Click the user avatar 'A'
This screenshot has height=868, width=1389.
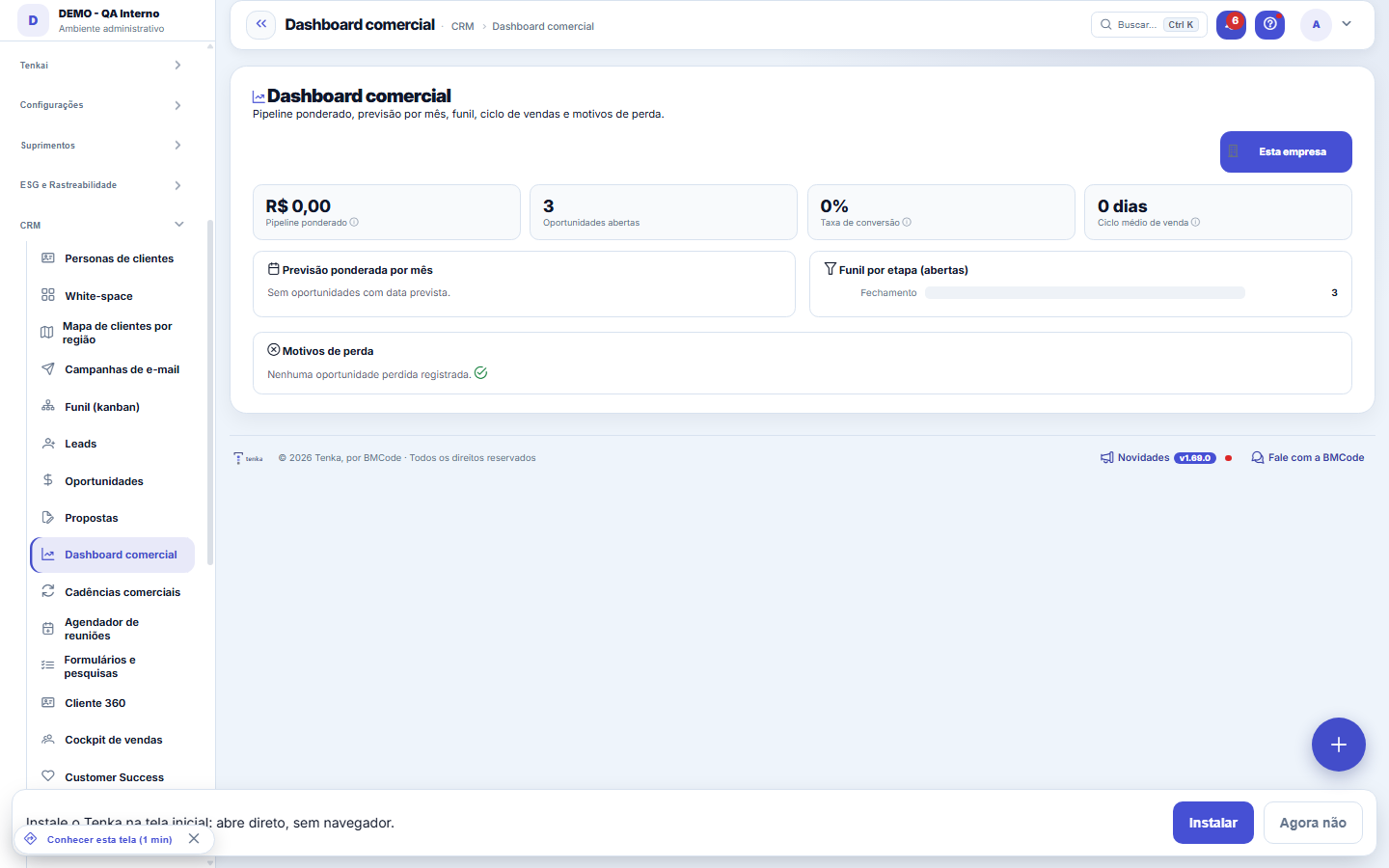pos(1316,24)
